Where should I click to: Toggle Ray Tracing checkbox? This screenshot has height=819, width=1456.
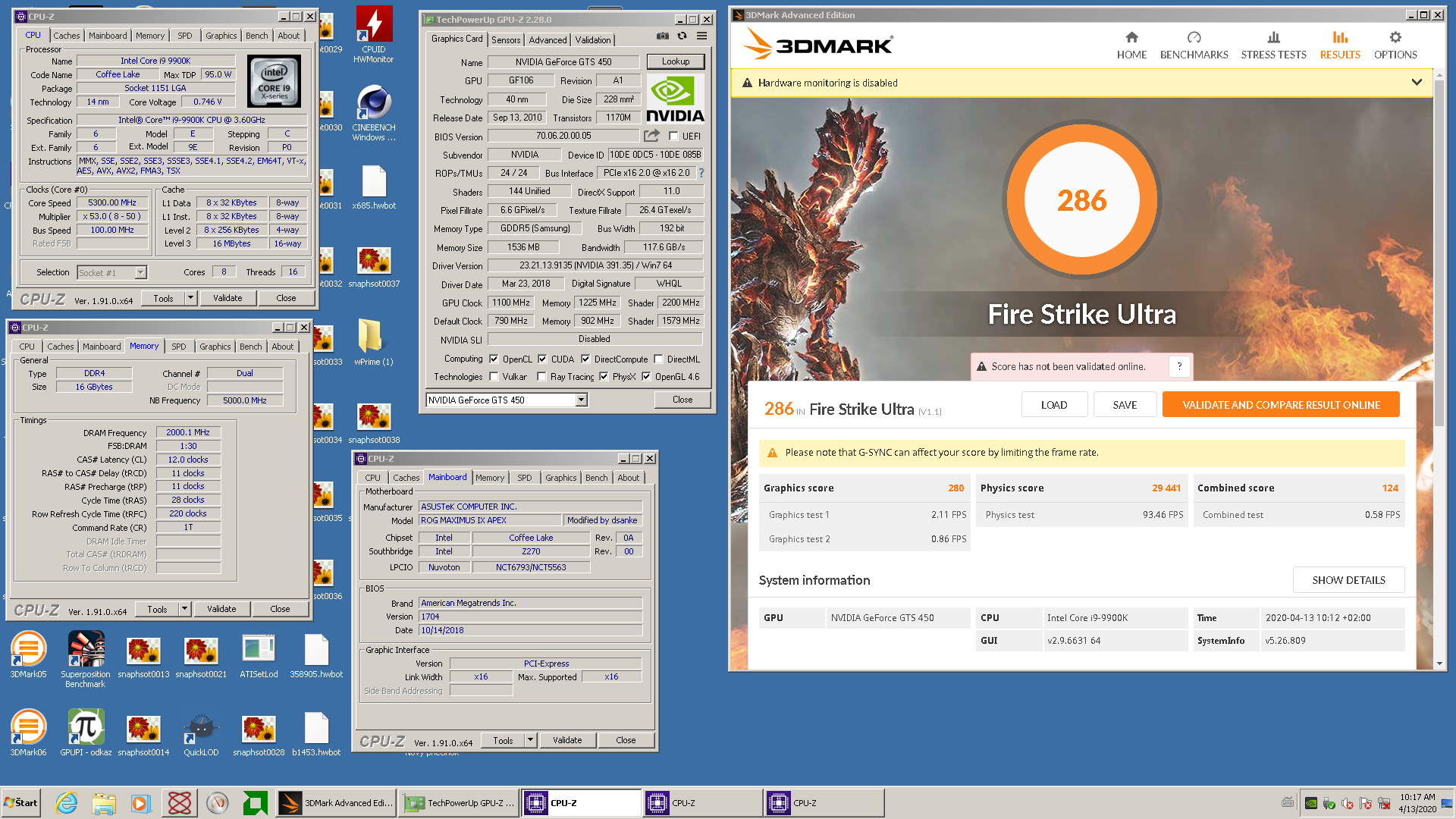click(x=541, y=377)
